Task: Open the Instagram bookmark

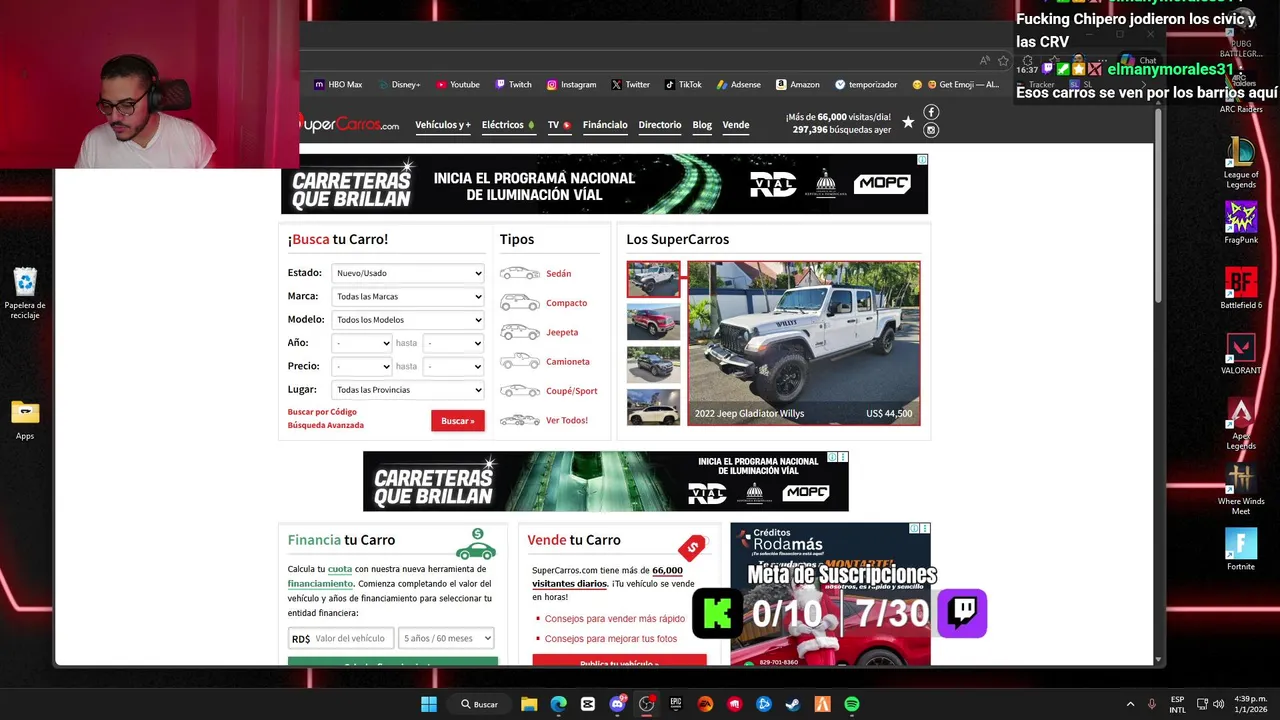Action: pyautogui.click(x=571, y=85)
